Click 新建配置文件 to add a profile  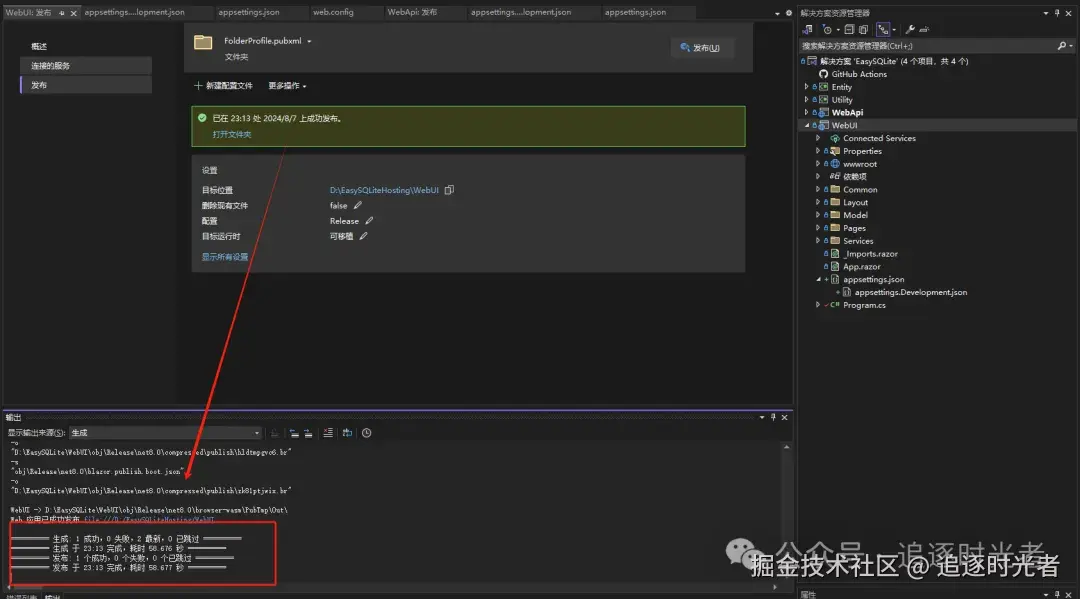[x=223, y=85]
